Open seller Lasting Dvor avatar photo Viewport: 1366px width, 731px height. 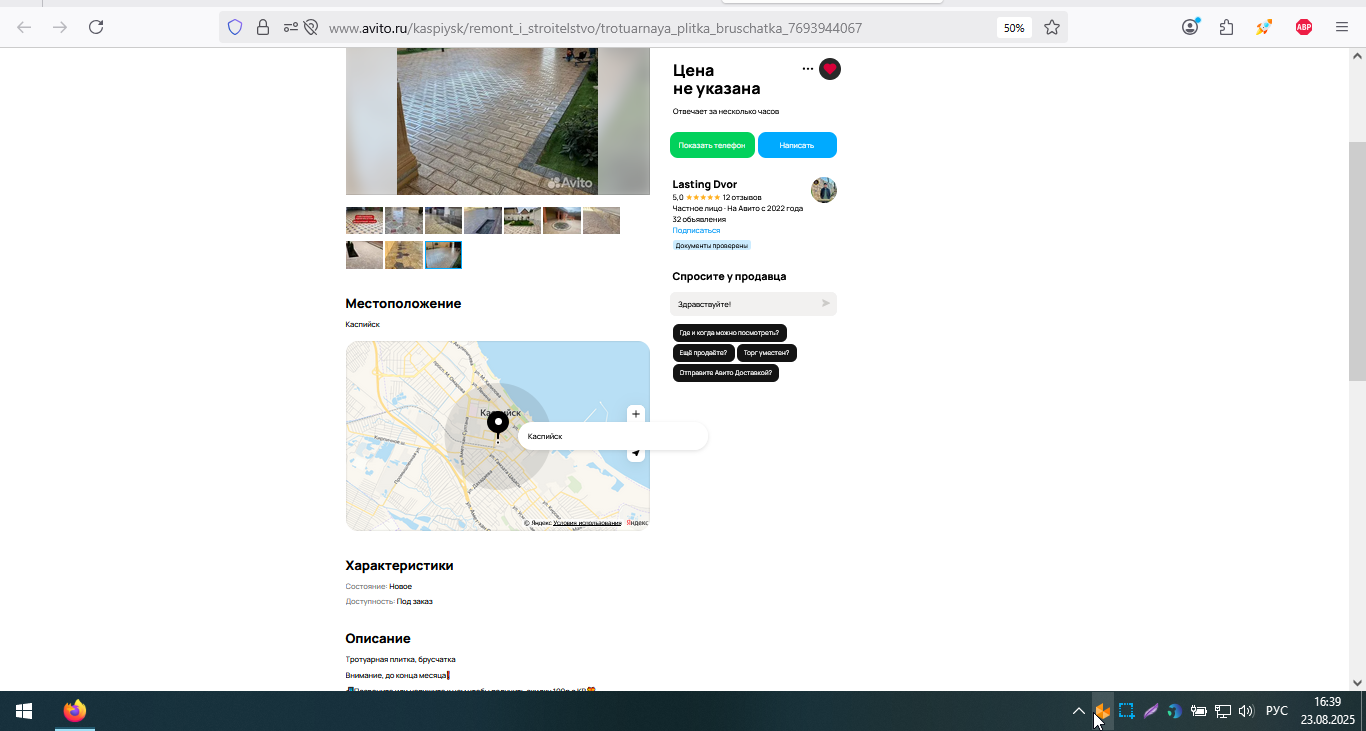(x=824, y=190)
